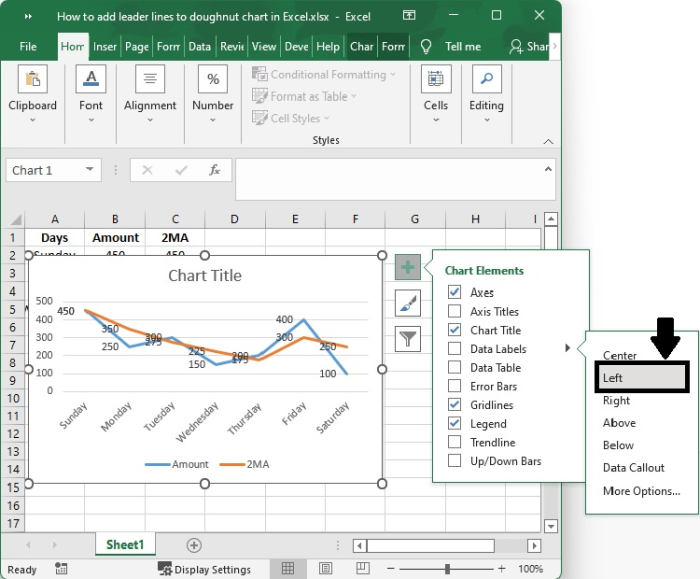Expand the formula bar chevron
This screenshot has width=700, height=579.
click(548, 169)
